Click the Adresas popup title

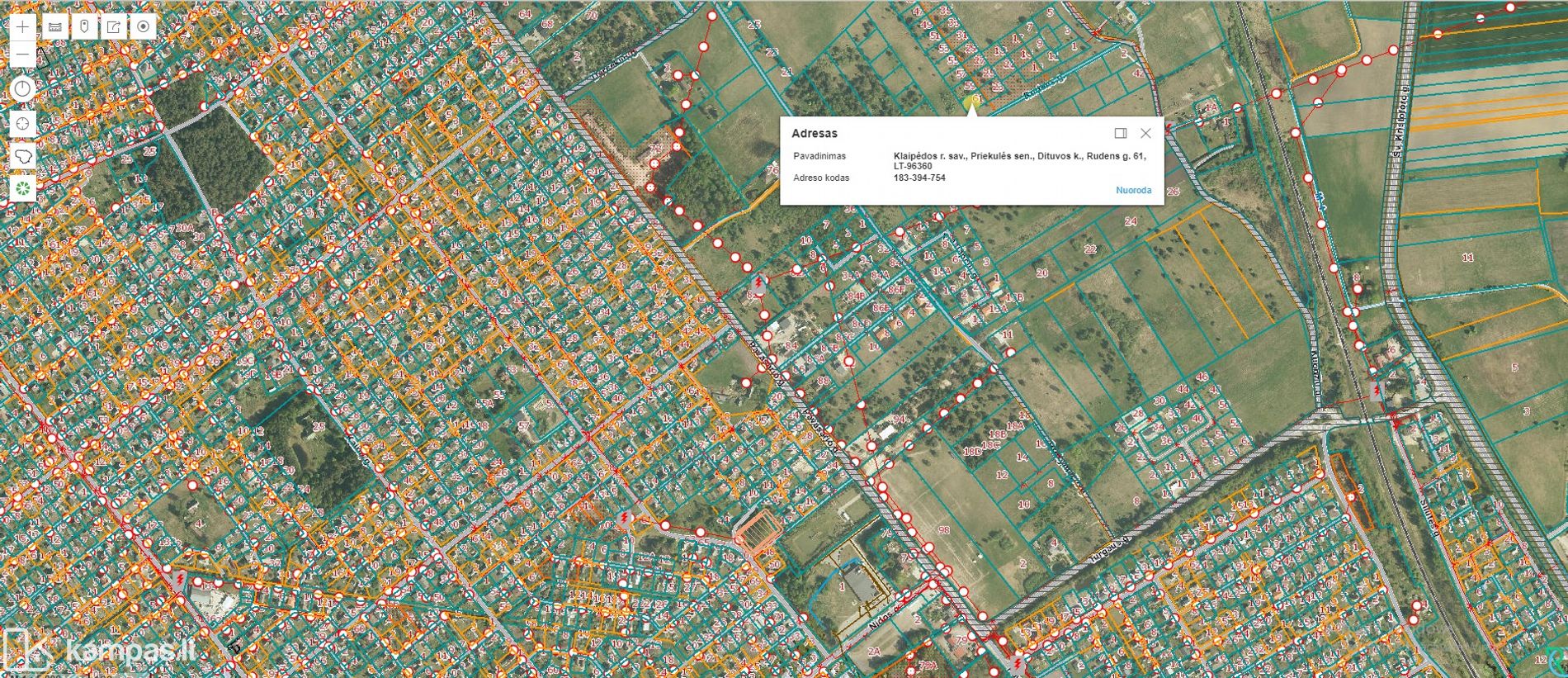(x=814, y=133)
